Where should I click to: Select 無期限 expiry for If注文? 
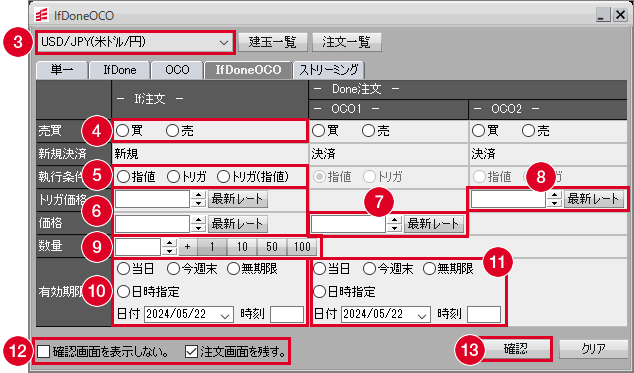[234, 269]
